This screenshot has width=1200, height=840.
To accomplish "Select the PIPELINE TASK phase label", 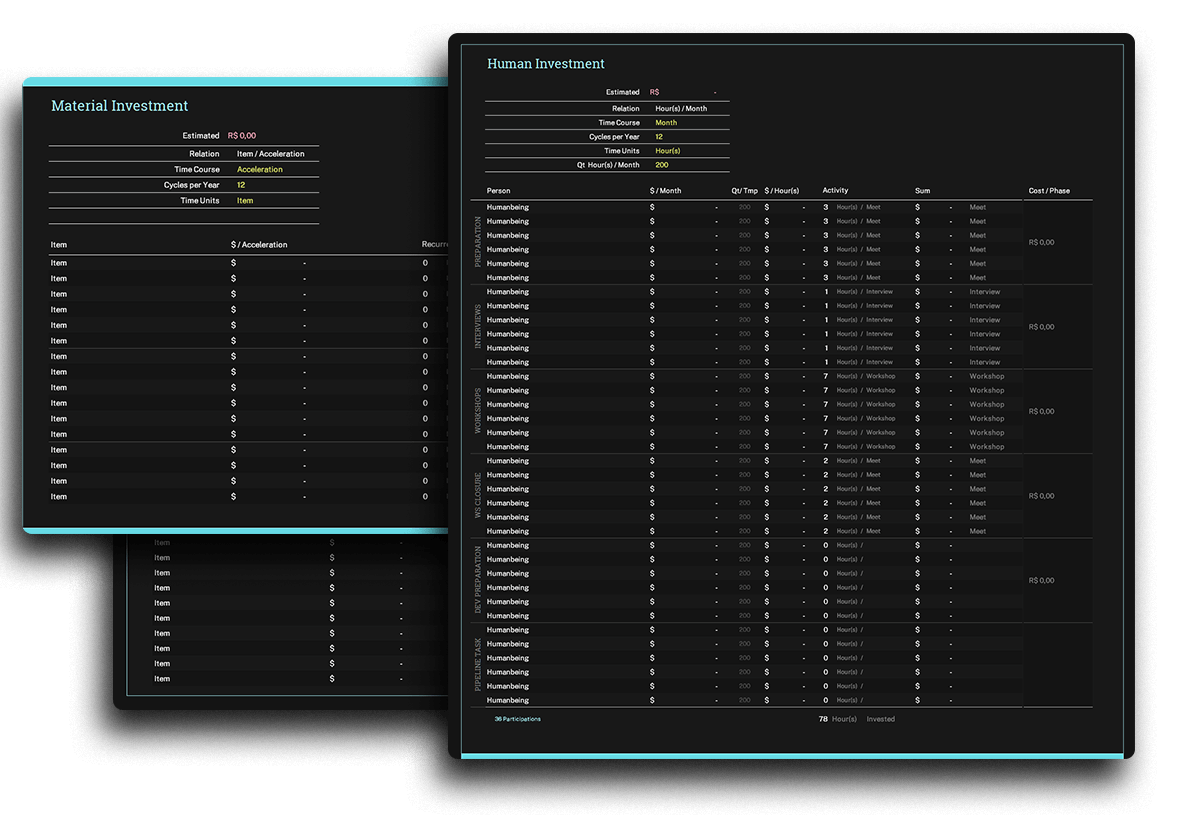I will [477, 664].
